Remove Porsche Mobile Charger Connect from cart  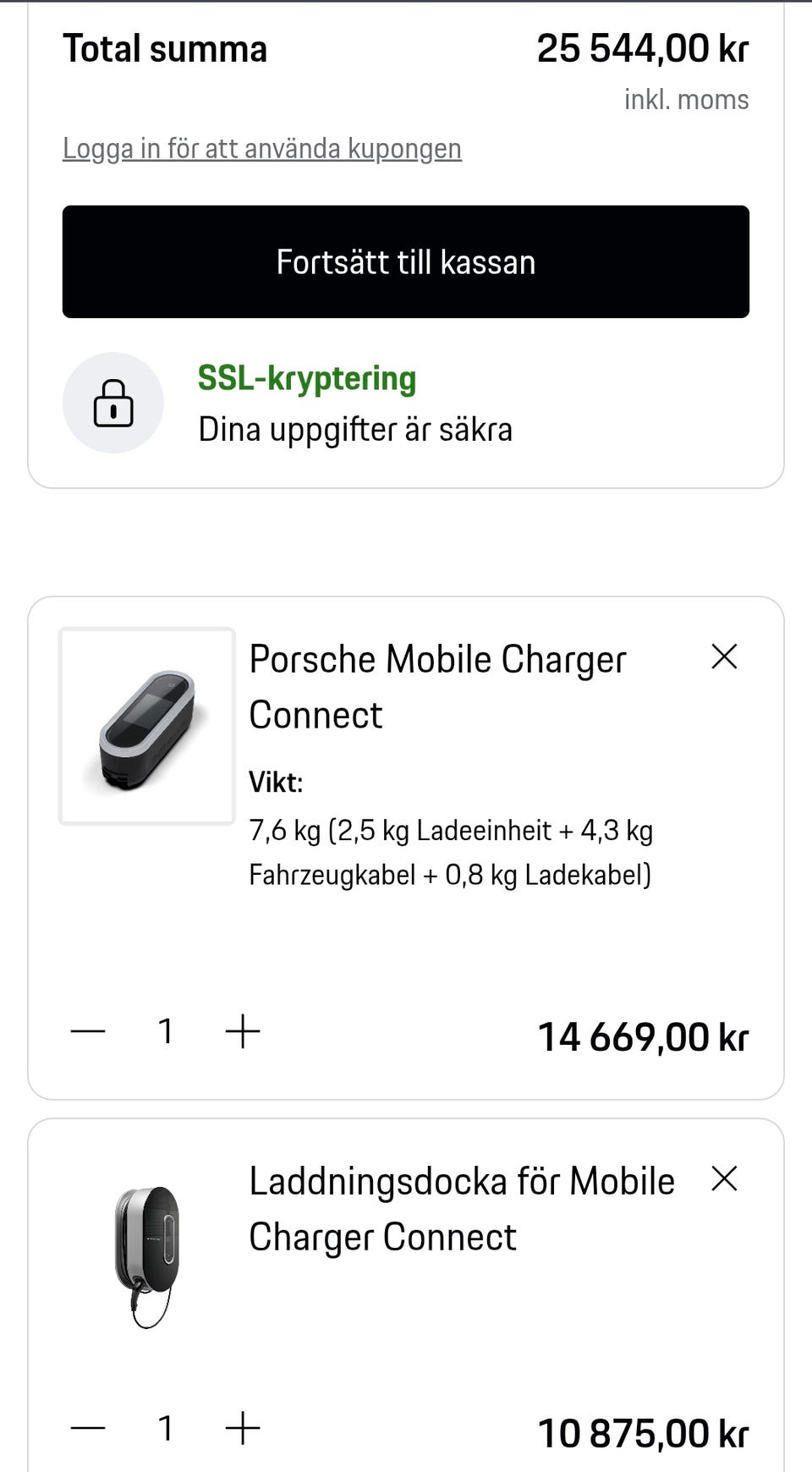[724, 657]
